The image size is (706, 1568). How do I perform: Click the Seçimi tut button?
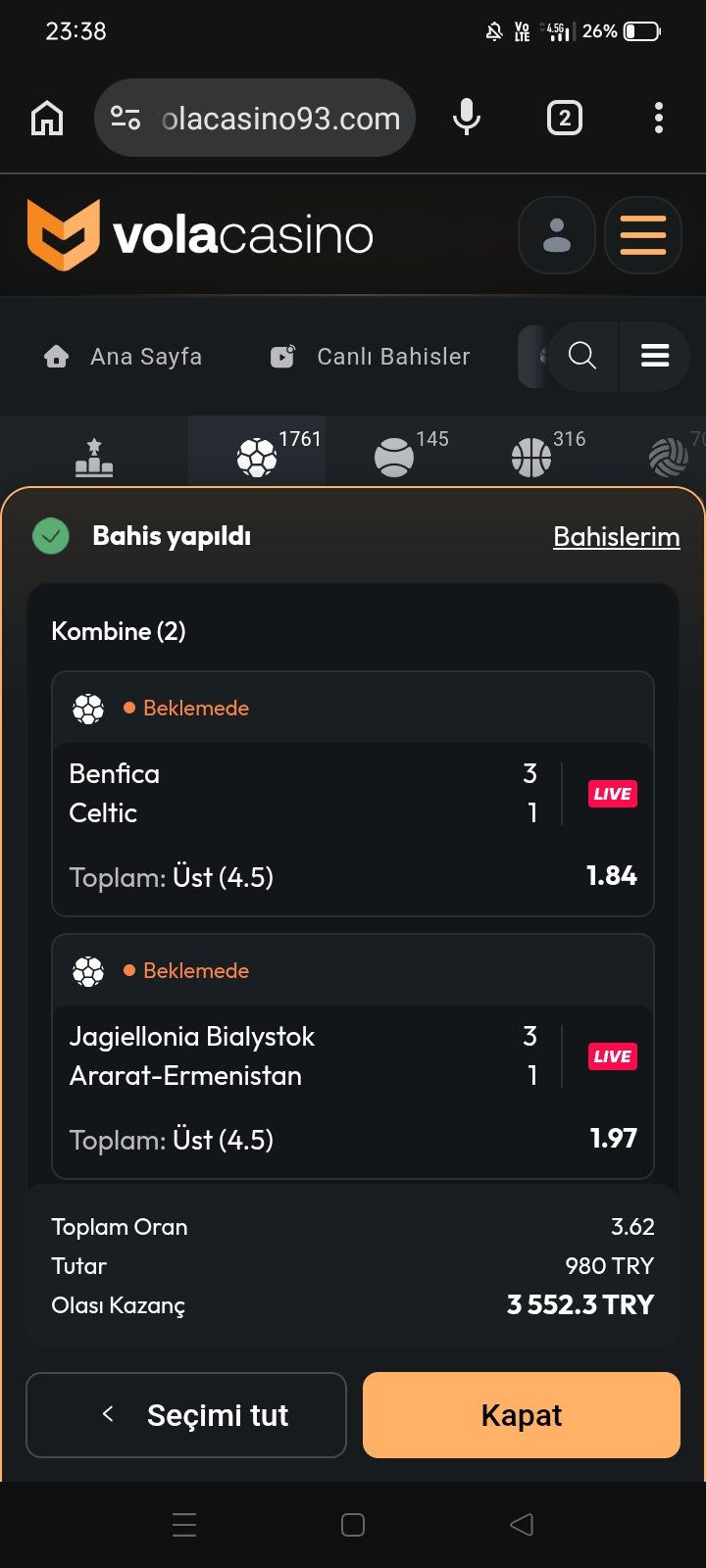[186, 1415]
